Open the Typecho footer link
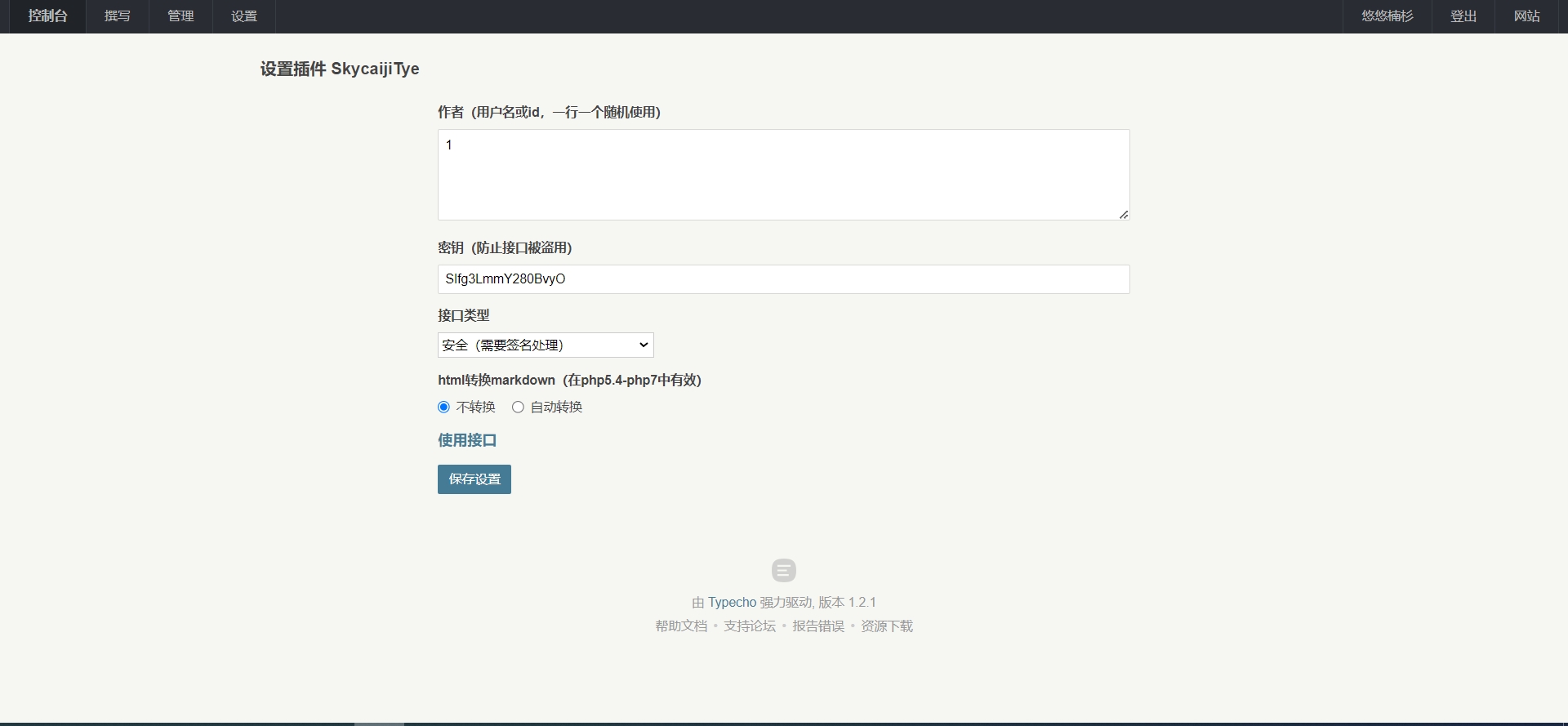 coord(732,603)
